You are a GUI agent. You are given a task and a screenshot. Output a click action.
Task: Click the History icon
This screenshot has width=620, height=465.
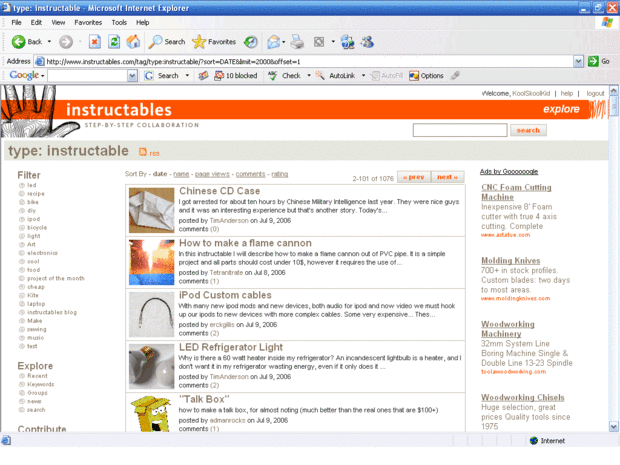(x=251, y=42)
